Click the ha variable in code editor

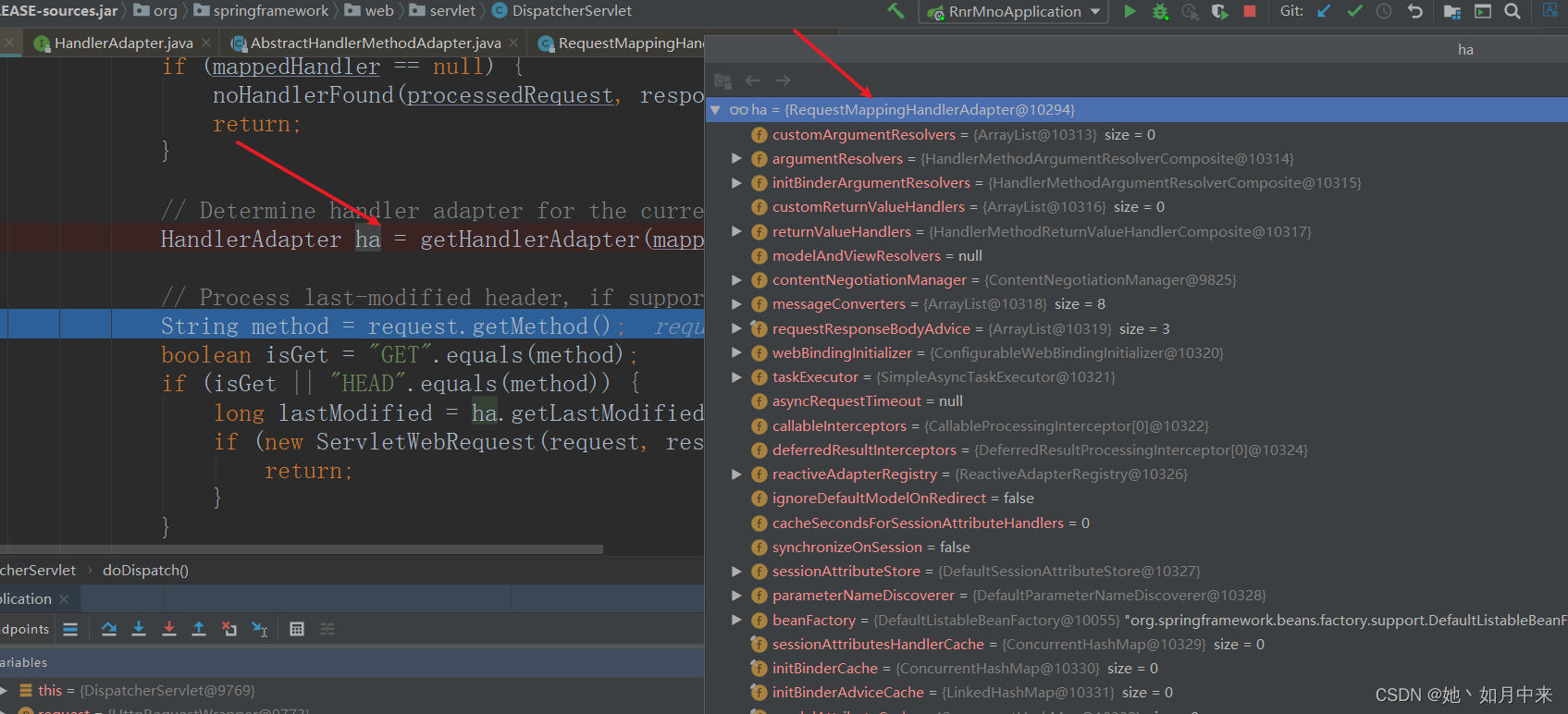pyautogui.click(x=367, y=240)
